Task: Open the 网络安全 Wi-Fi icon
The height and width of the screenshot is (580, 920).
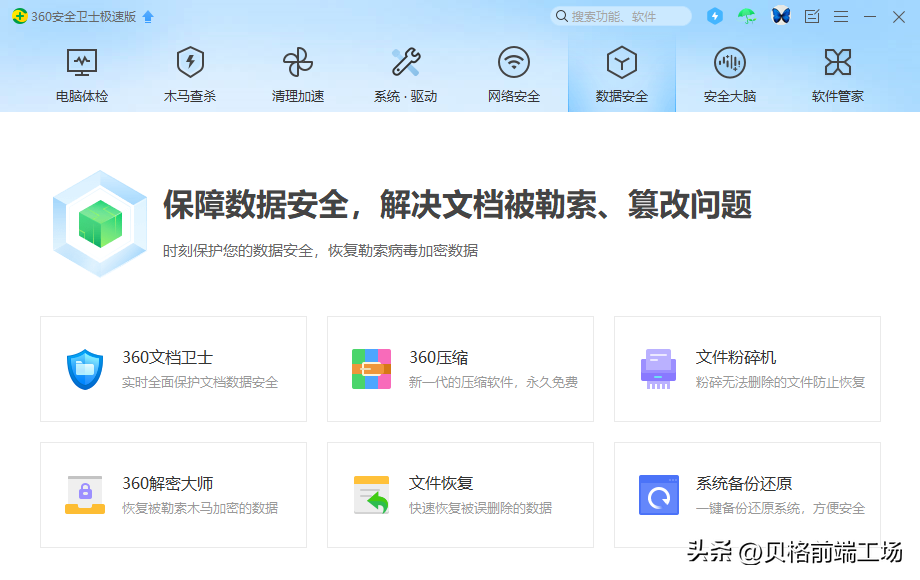Action: [x=514, y=62]
